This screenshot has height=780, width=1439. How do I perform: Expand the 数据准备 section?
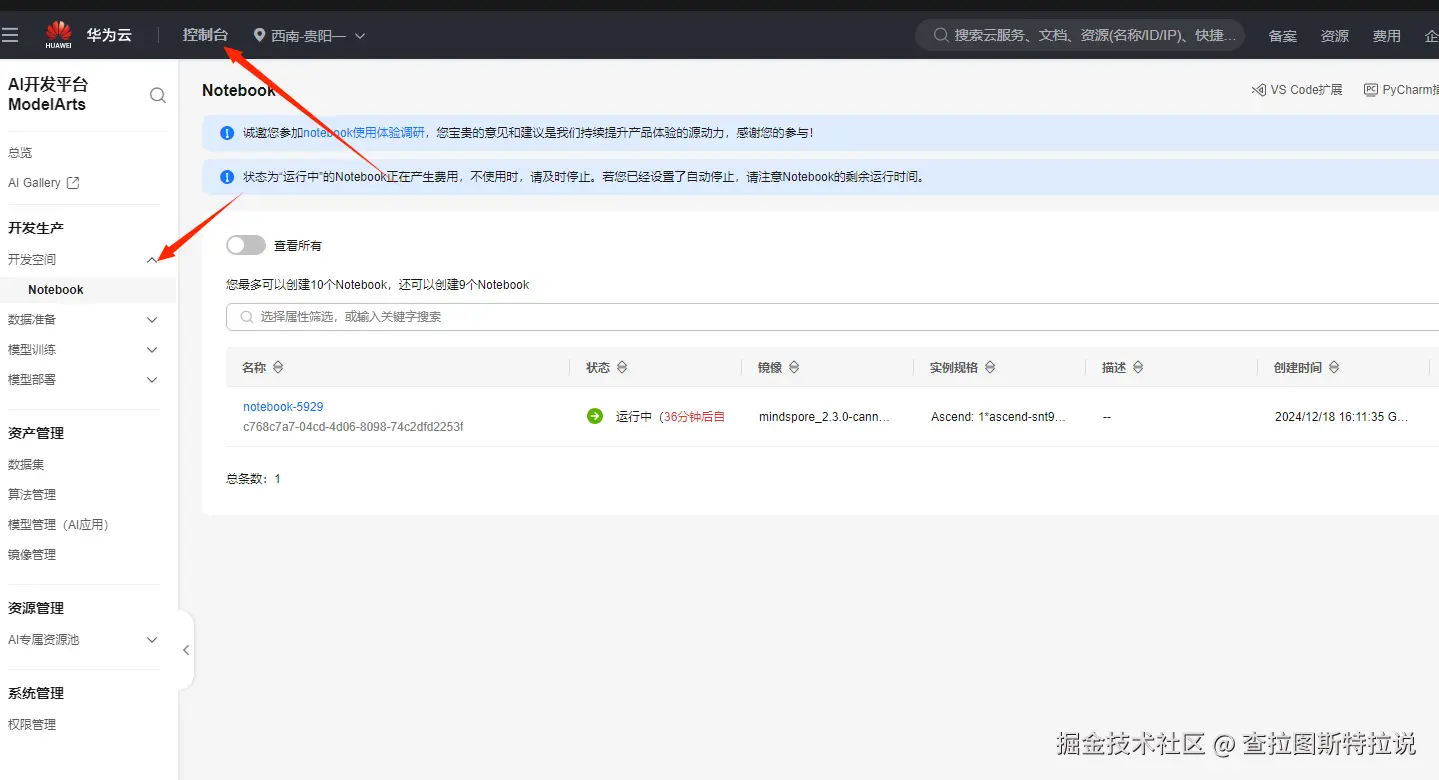pyautogui.click(x=152, y=320)
